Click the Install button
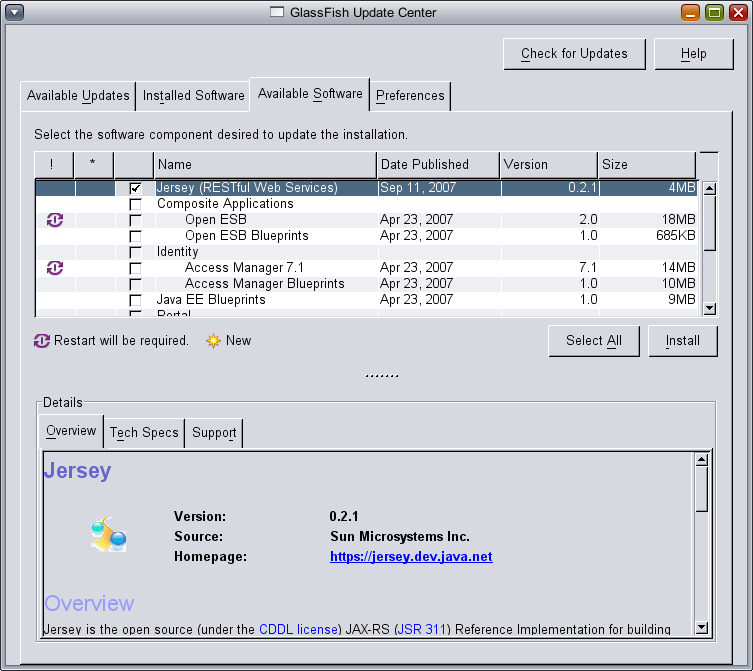This screenshot has height=671, width=753. (683, 340)
